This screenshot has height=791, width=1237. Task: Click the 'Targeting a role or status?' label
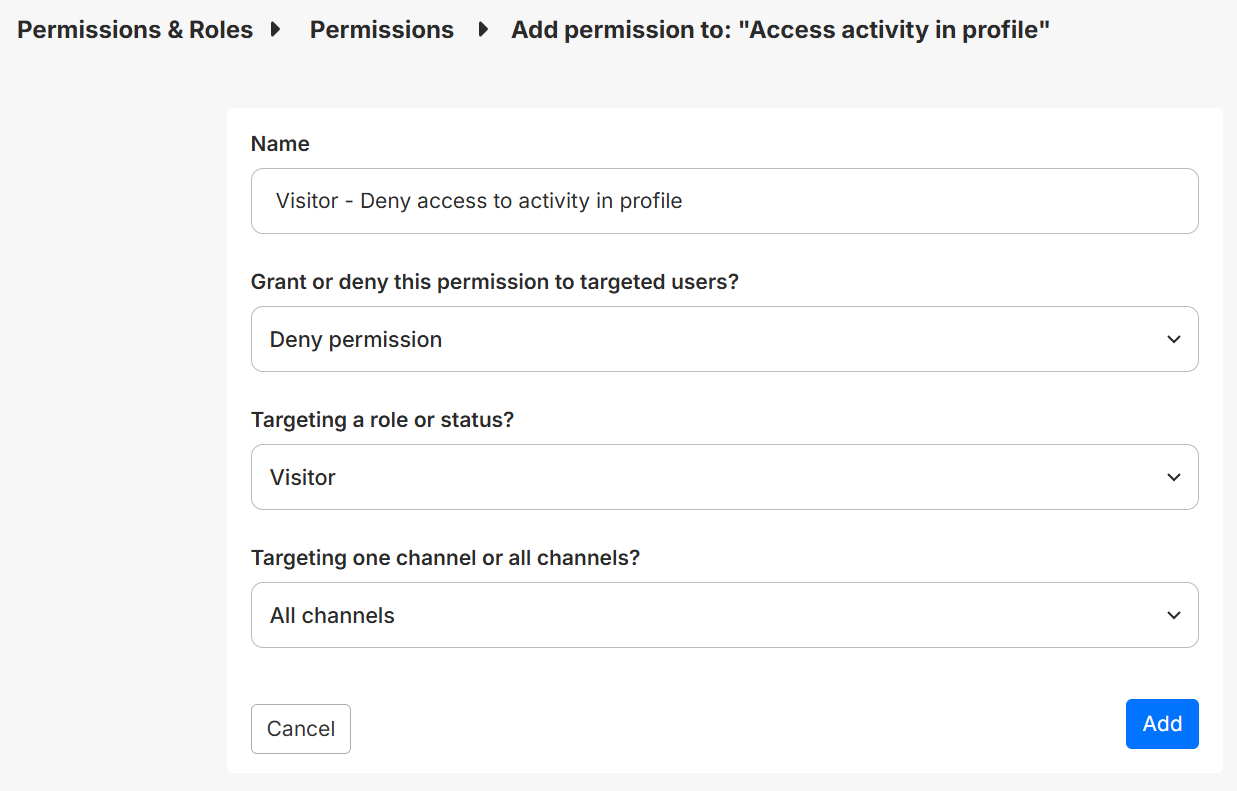point(382,420)
